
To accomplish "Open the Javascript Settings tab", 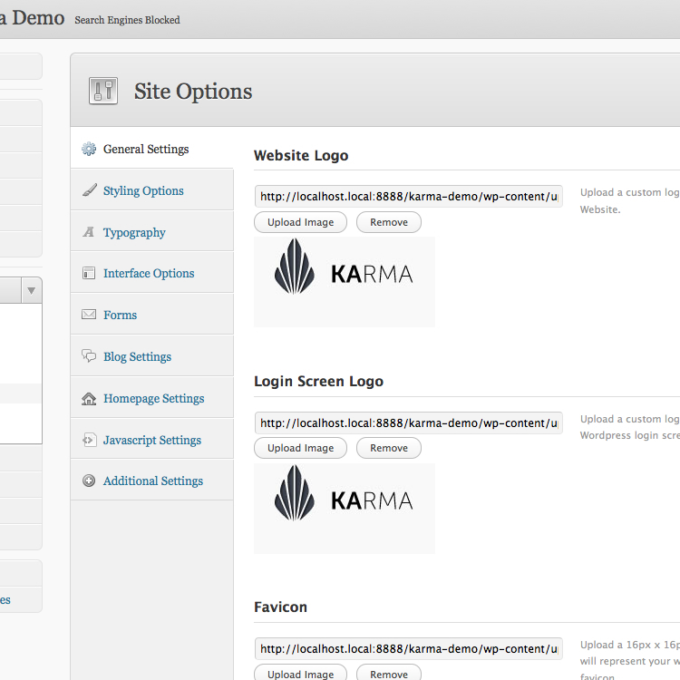I will point(151,440).
